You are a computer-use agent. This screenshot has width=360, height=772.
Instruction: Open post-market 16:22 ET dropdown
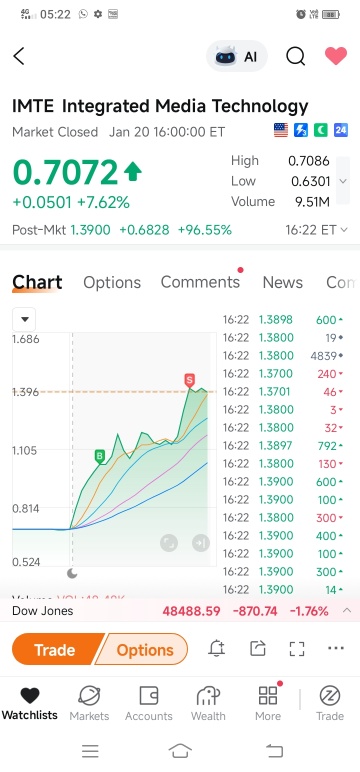pyautogui.click(x=316, y=230)
